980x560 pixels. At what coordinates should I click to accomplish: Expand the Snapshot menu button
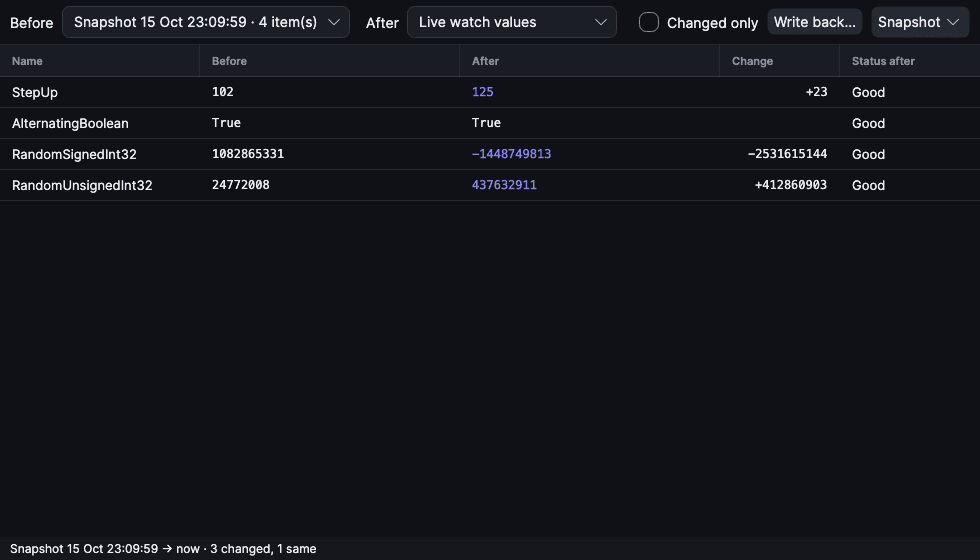pos(920,22)
